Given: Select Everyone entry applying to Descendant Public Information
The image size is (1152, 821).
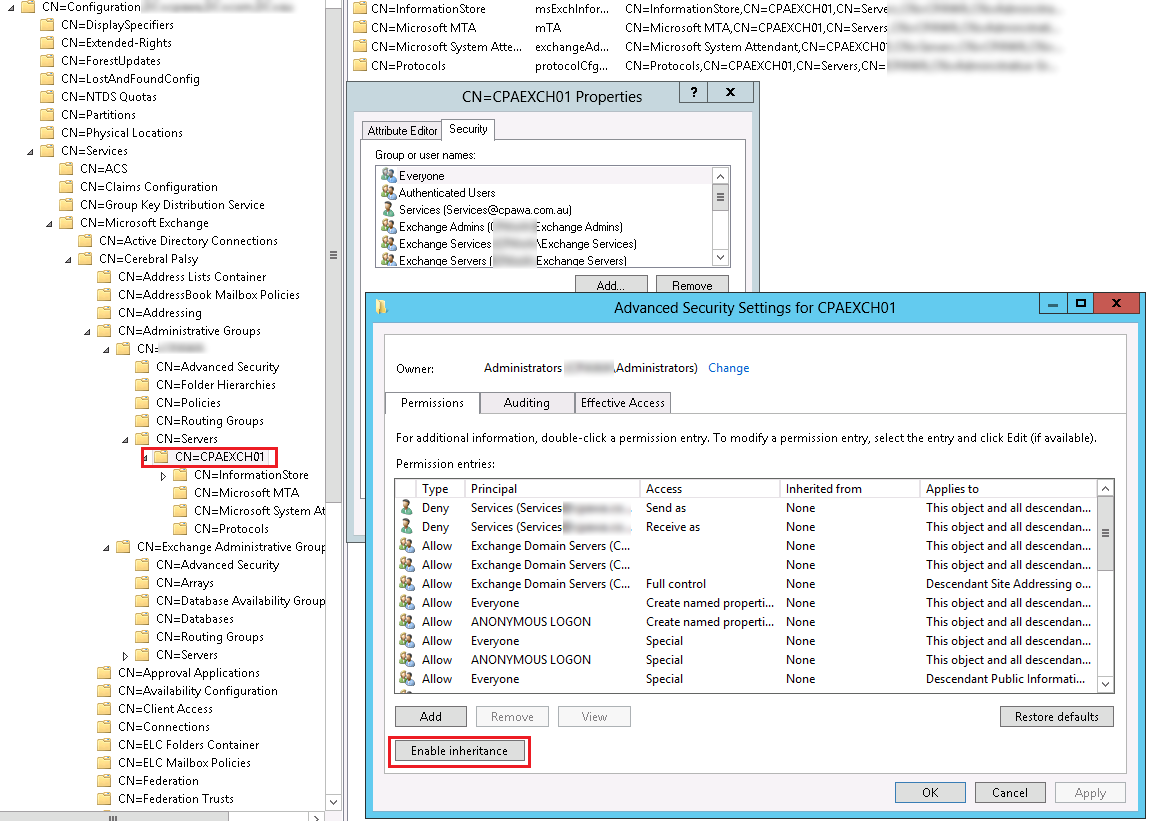Looking at the screenshot, I should click(x=746, y=678).
